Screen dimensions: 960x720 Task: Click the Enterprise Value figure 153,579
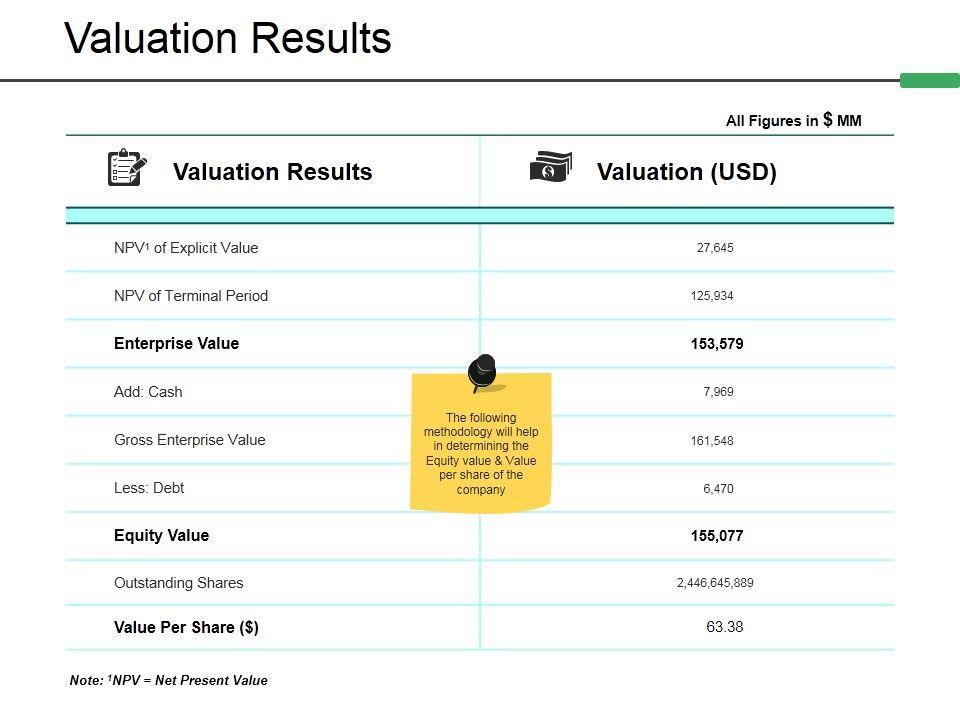pyautogui.click(x=717, y=344)
